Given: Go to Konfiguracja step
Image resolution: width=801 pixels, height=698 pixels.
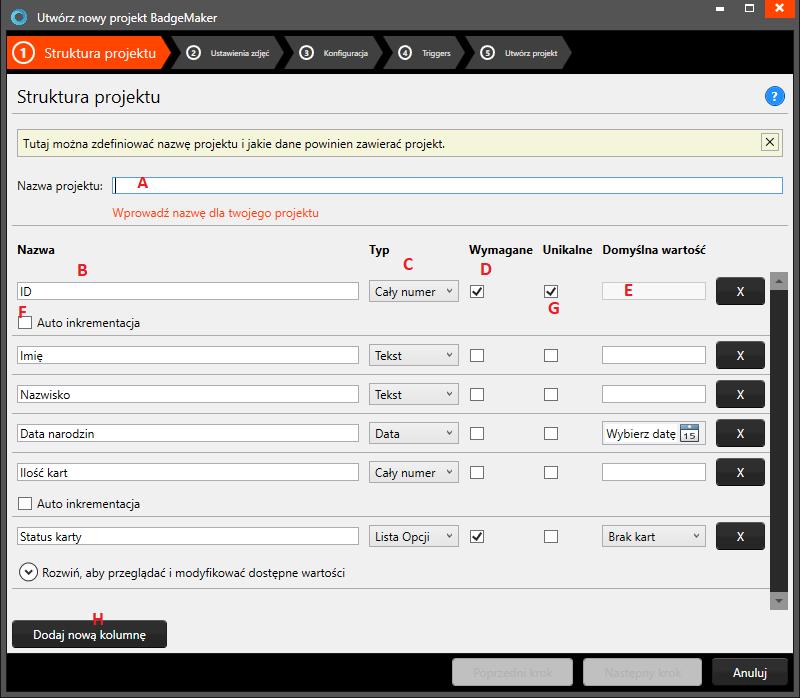Looking at the screenshot, I should [x=335, y=53].
